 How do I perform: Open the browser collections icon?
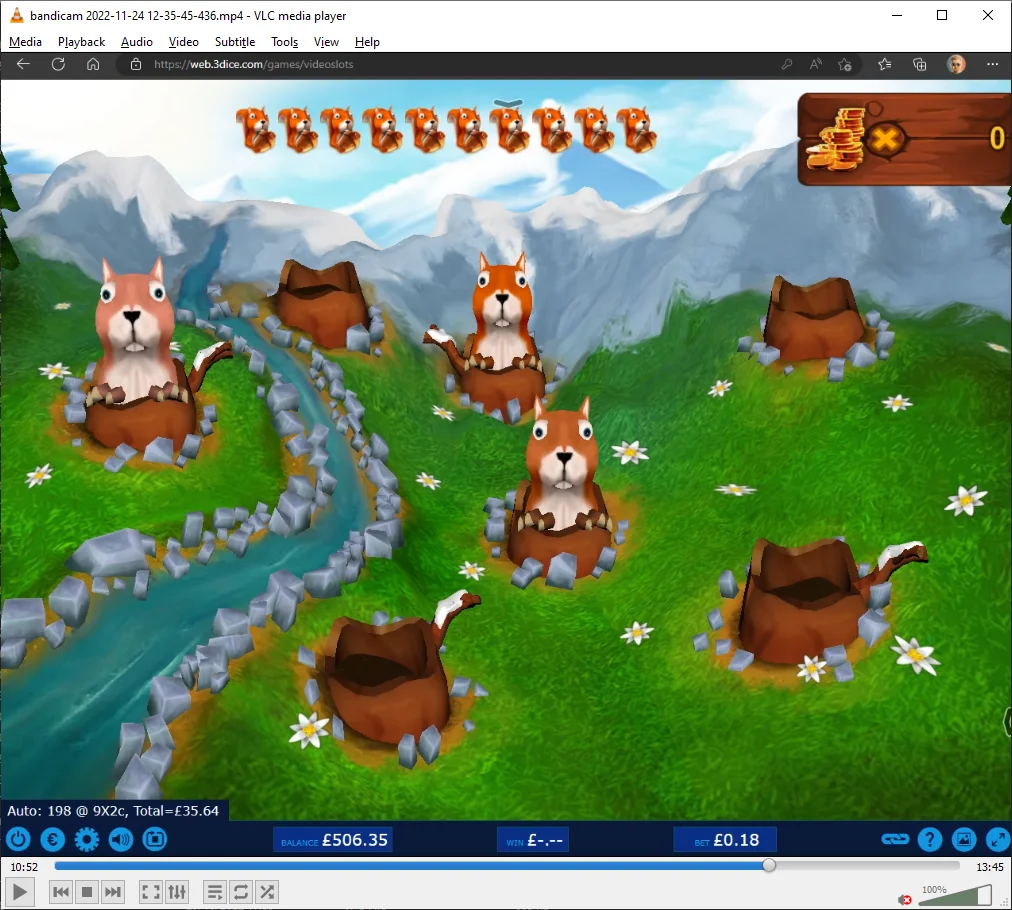click(x=920, y=64)
